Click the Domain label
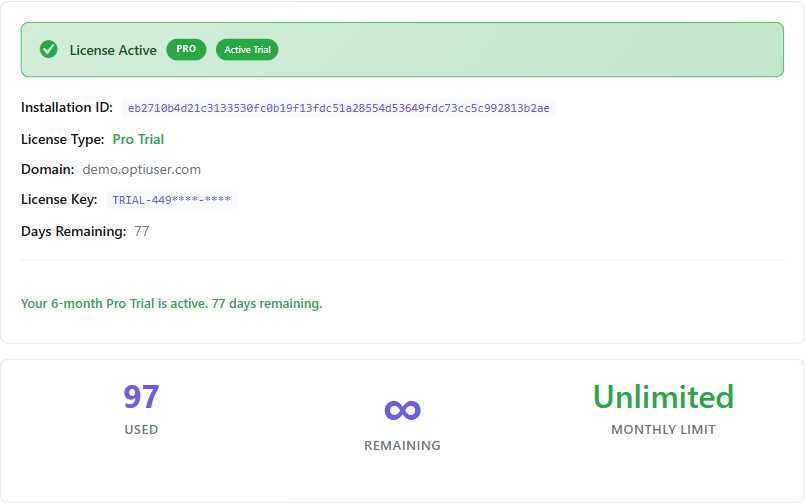The height and width of the screenshot is (503, 805). [x=48, y=169]
